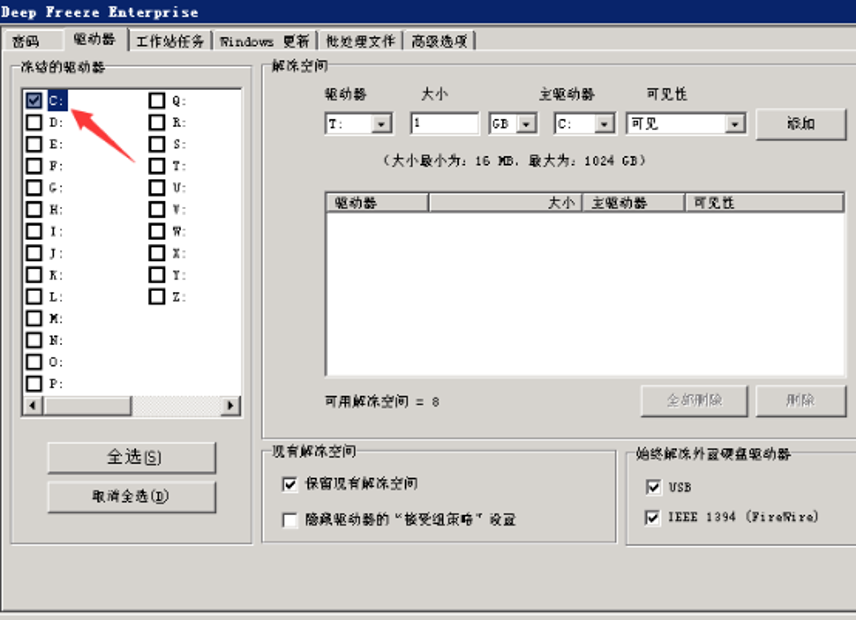Click the 全部删除 button
The width and height of the screenshot is (856, 620).
[694, 401]
